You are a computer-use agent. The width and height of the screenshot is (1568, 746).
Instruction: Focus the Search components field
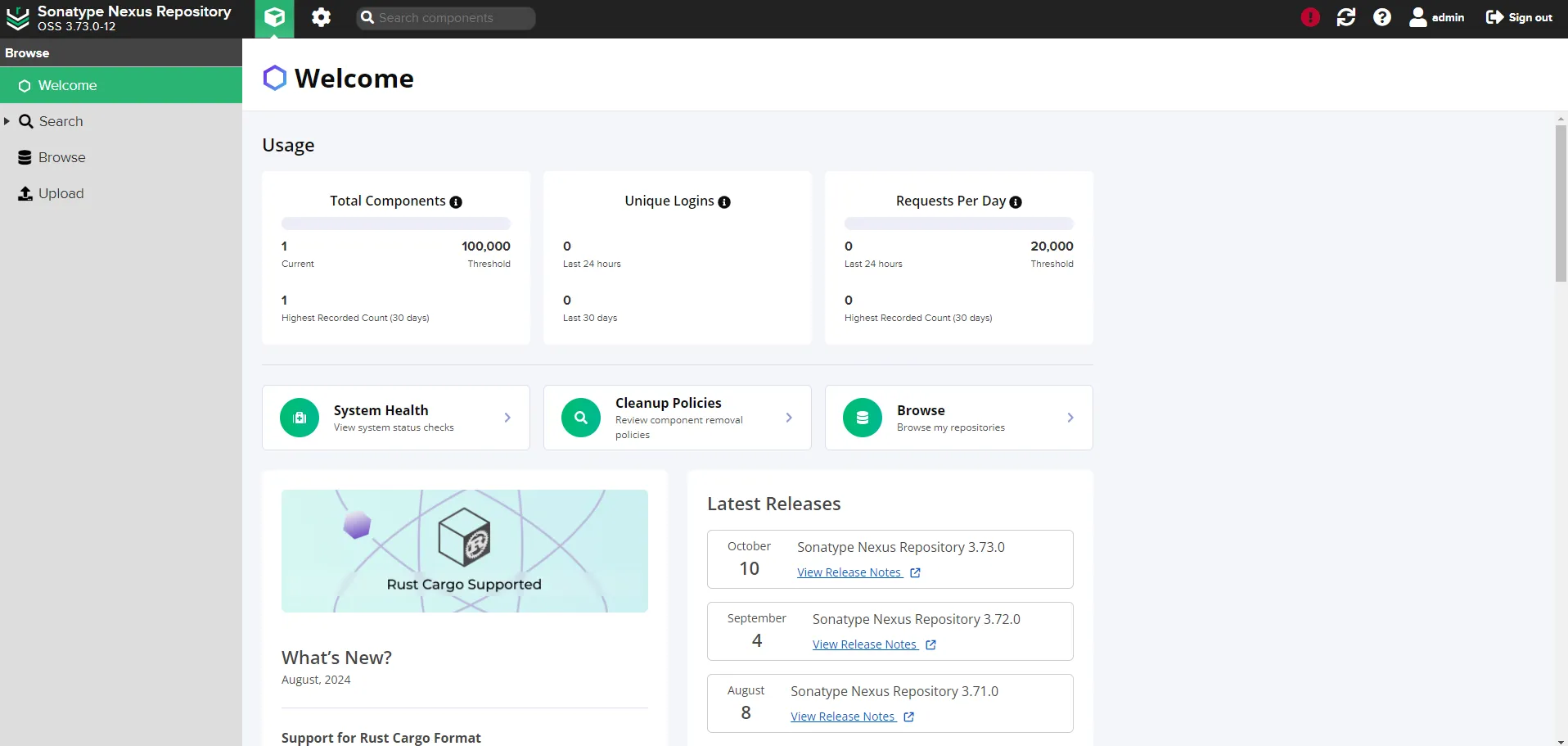446,18
